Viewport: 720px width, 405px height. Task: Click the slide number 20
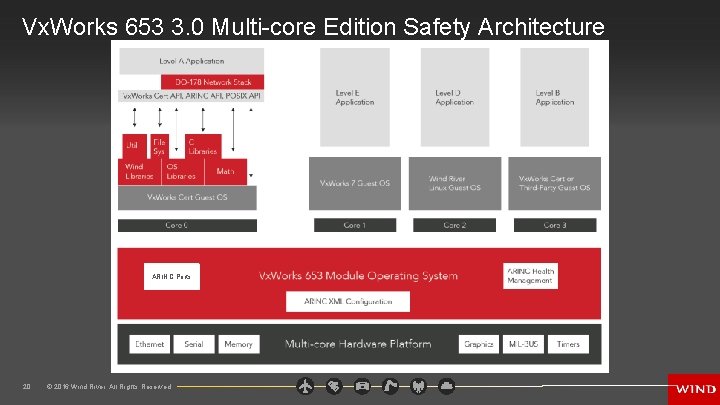point(27,387)
